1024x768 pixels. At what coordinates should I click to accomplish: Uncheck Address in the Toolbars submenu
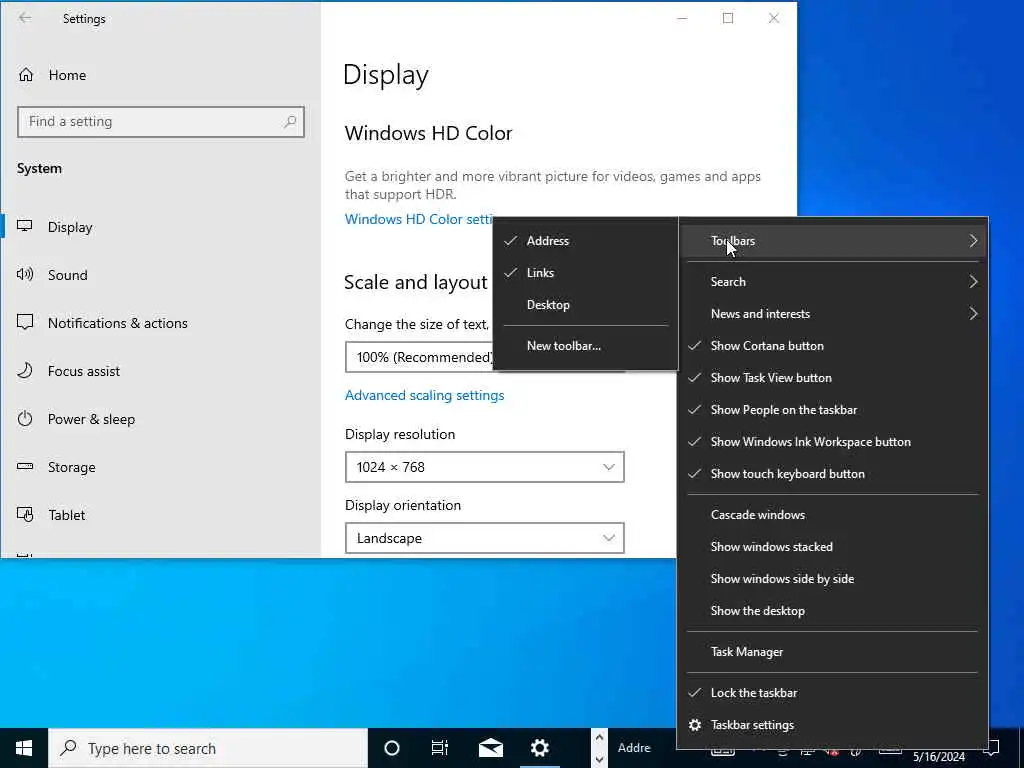[x=585, y=241]
